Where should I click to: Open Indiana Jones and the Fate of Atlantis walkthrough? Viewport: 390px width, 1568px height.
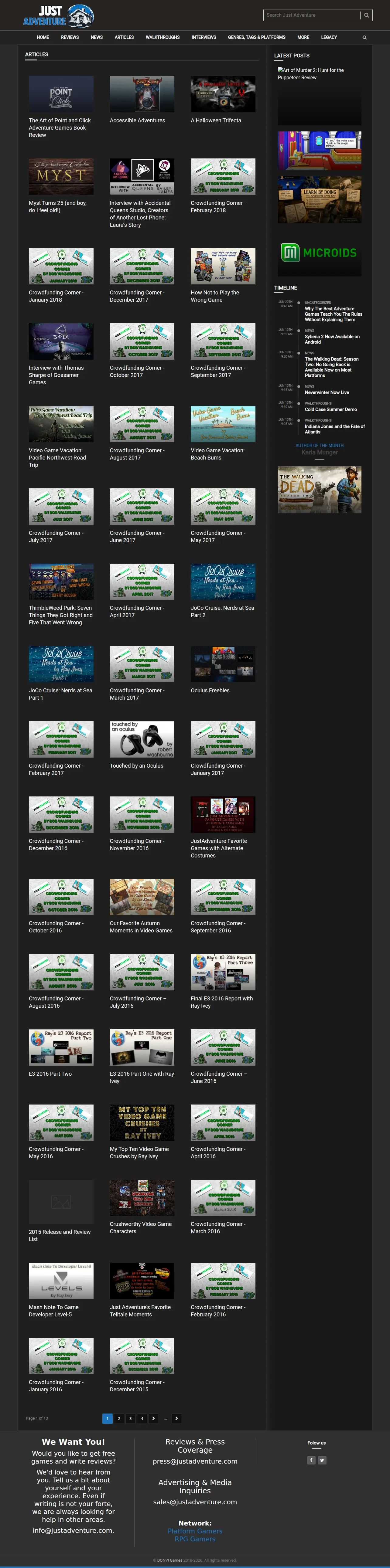334,429
